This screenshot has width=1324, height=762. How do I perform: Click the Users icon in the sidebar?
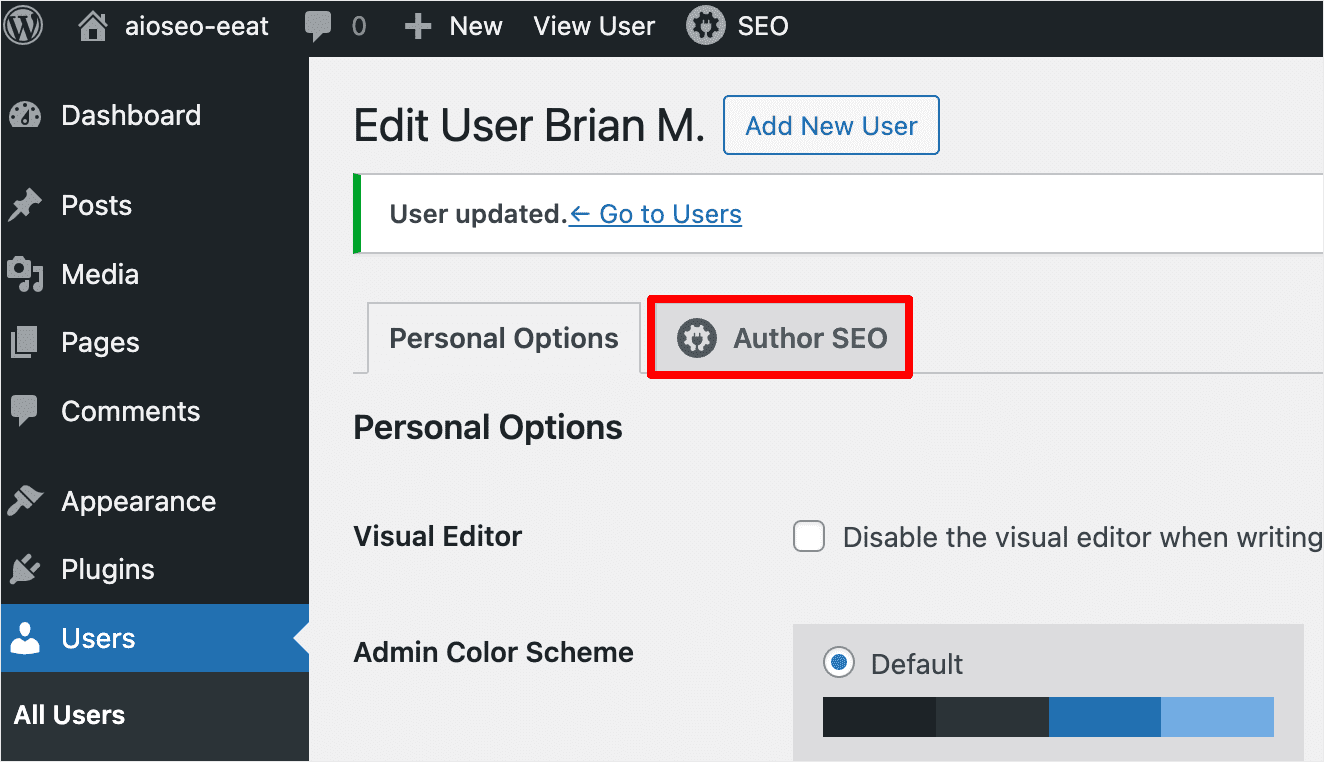tap(25, 638)
